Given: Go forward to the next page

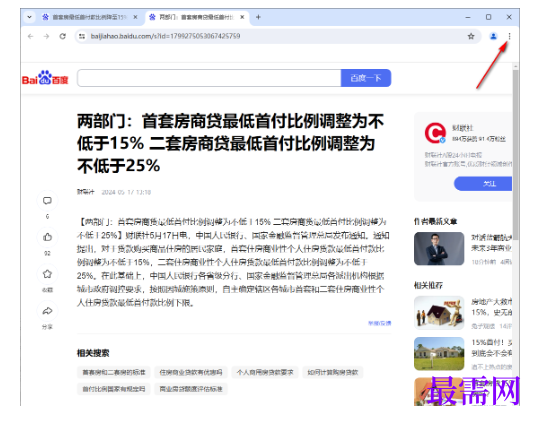Looking at the screenshot, I should pyautogui.click(x=46, y=36).
